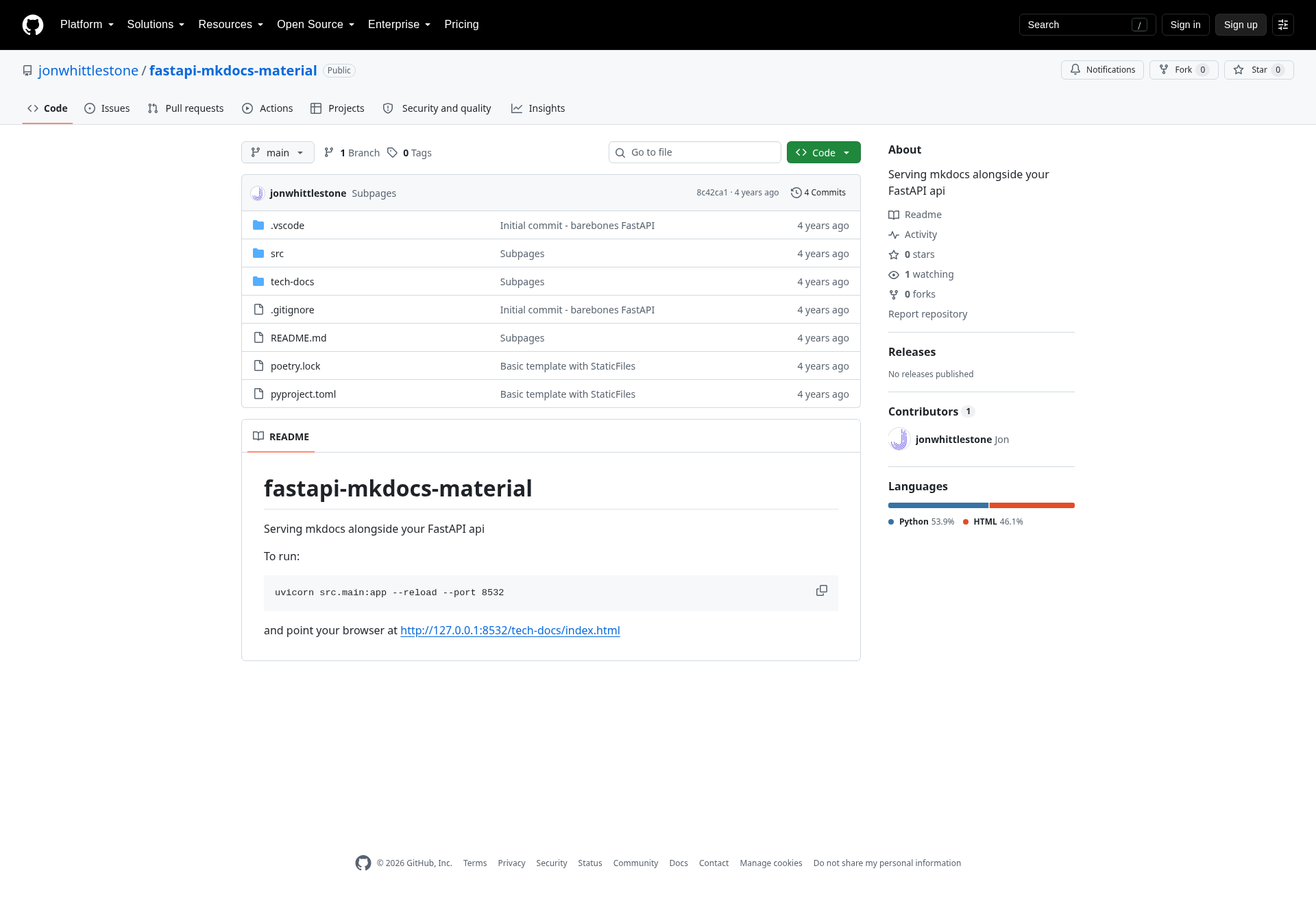Focus the Go to file field
1316x899 pixels.
pos(695,152)
